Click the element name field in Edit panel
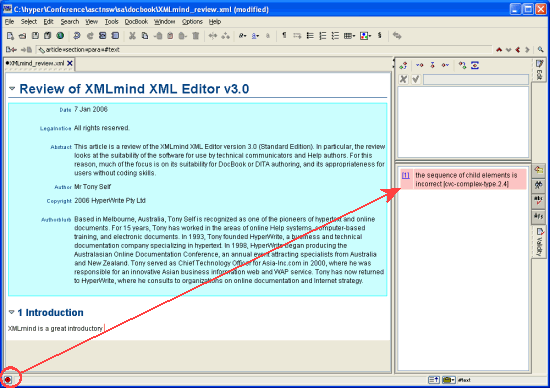 [x=476, y=79]
